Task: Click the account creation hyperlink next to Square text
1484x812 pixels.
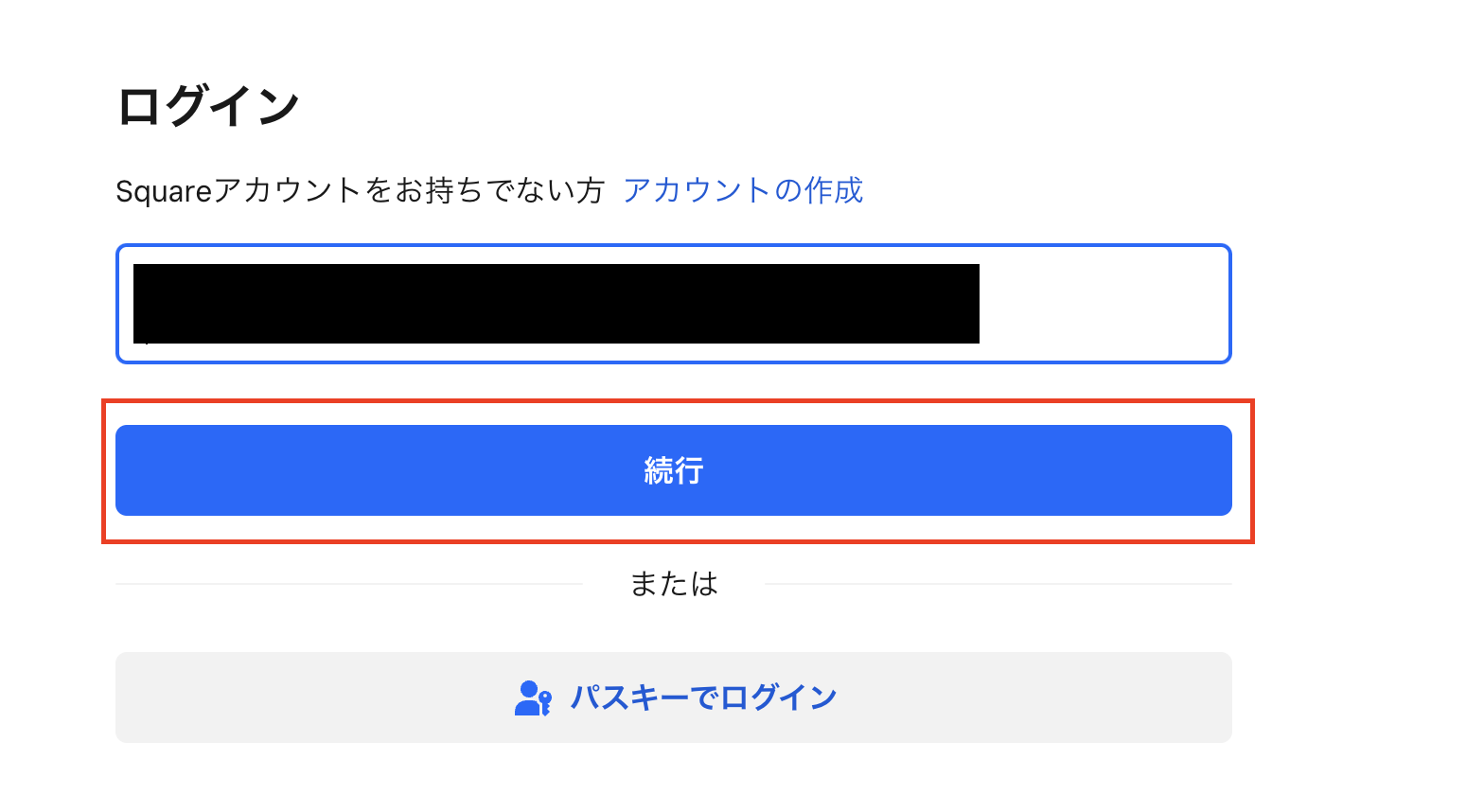Action: coord(743,190)
